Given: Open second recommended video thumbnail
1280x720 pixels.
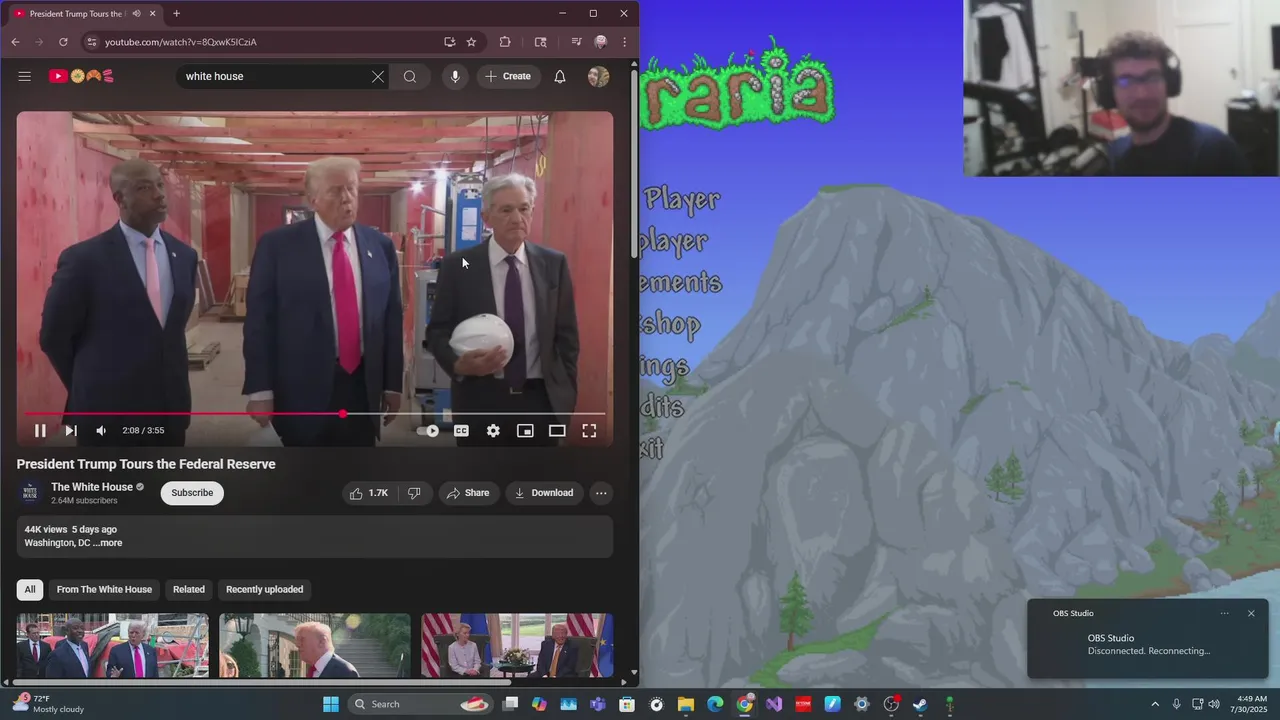Looking at the screenshot, I should (314, 646).
